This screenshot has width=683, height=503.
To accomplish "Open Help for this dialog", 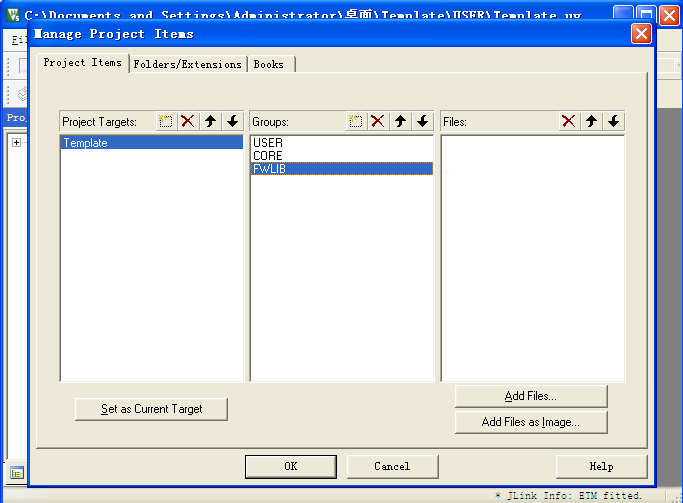I will coord(602,466).
